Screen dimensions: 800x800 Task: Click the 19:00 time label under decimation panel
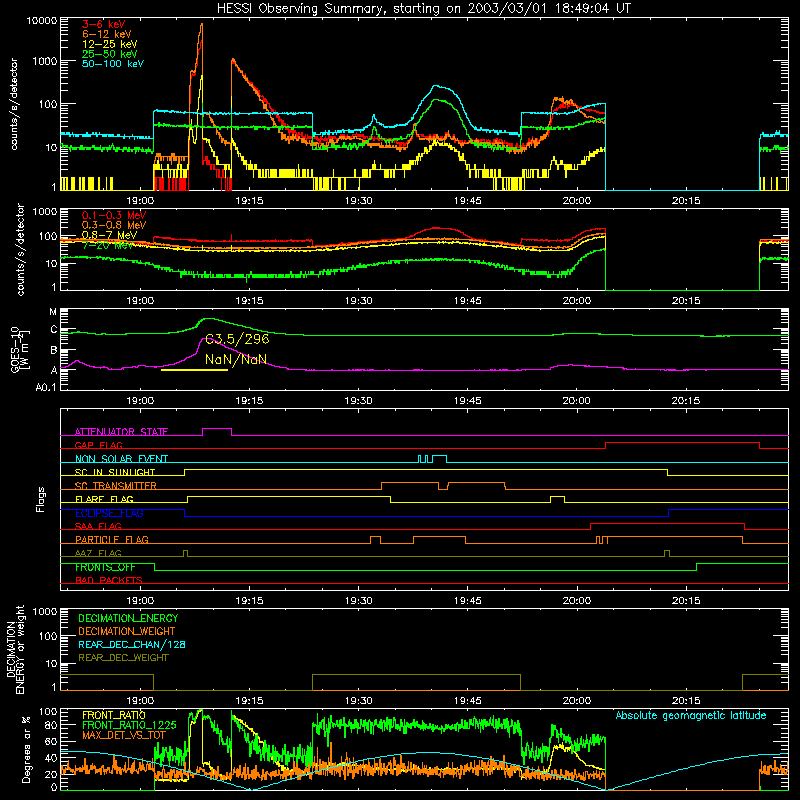tap(140, 701)
